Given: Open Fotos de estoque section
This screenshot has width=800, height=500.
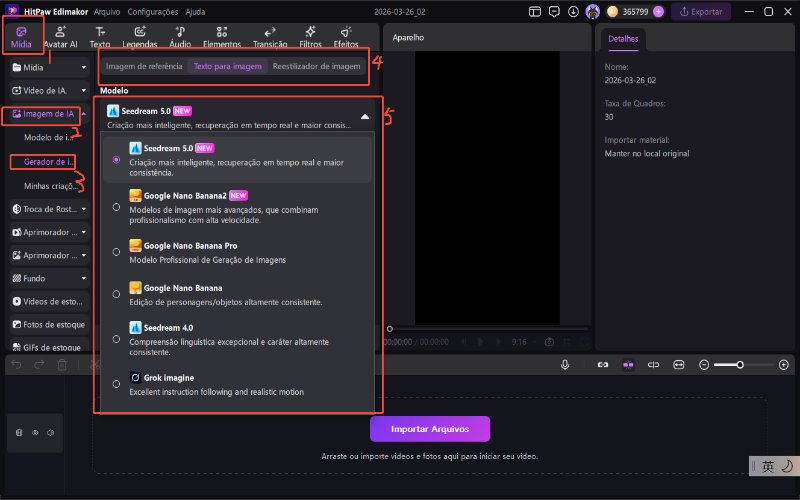Looking at the screenshot, I should 49,324.
